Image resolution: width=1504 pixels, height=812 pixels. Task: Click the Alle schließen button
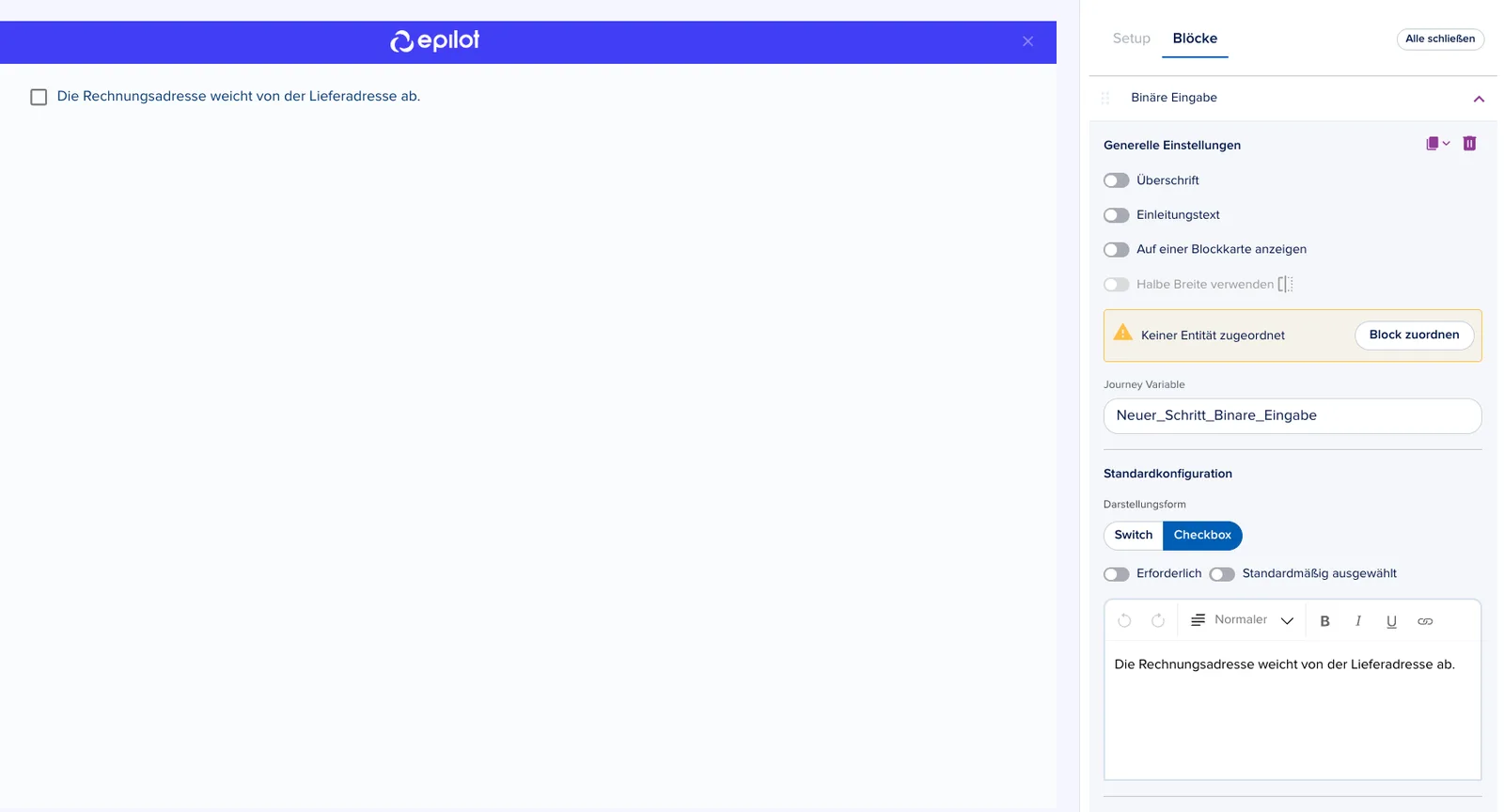coord(1440,39)
